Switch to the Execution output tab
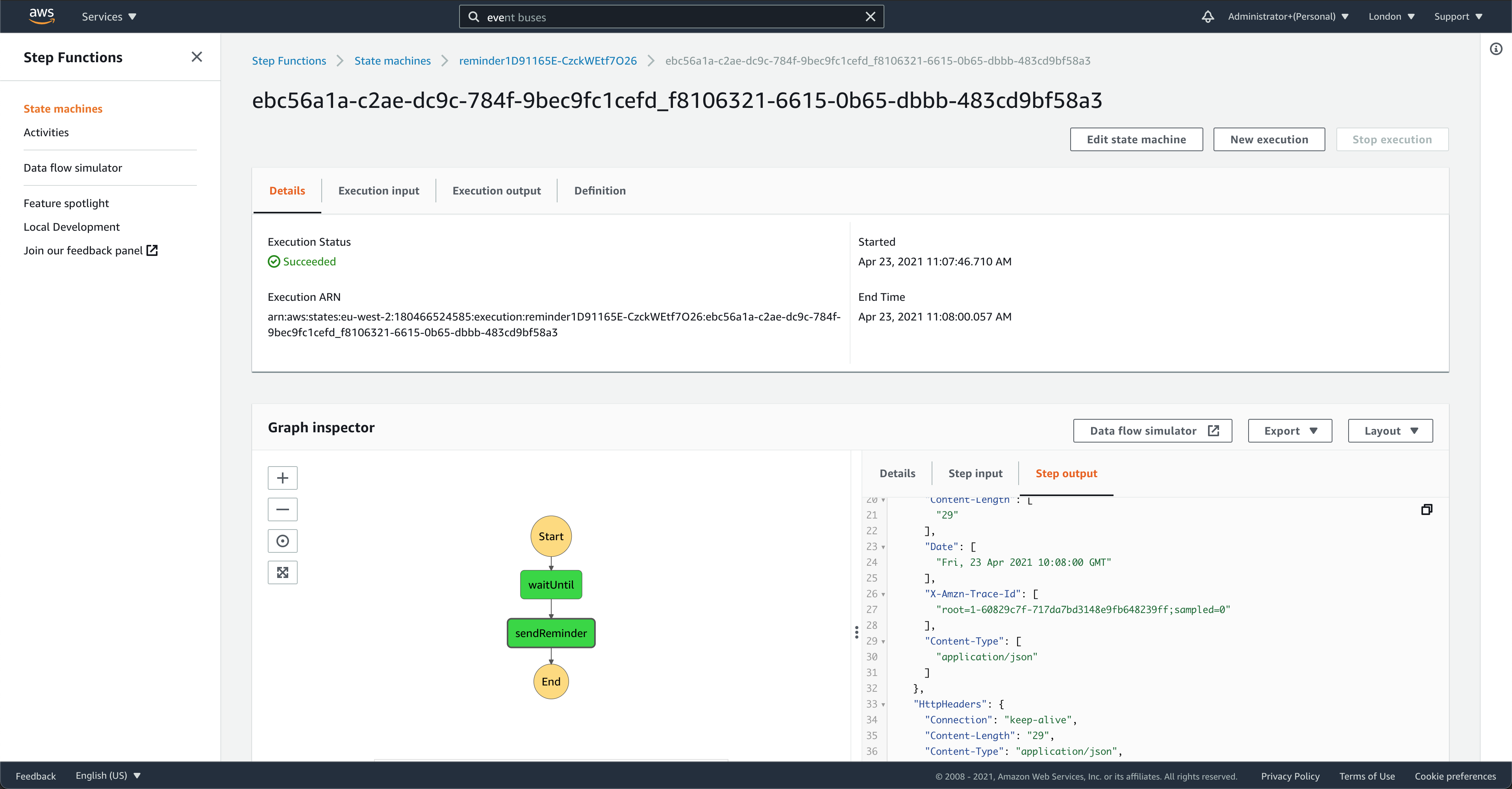Screen dimensions: 1512x789 [x=497, y=190]
